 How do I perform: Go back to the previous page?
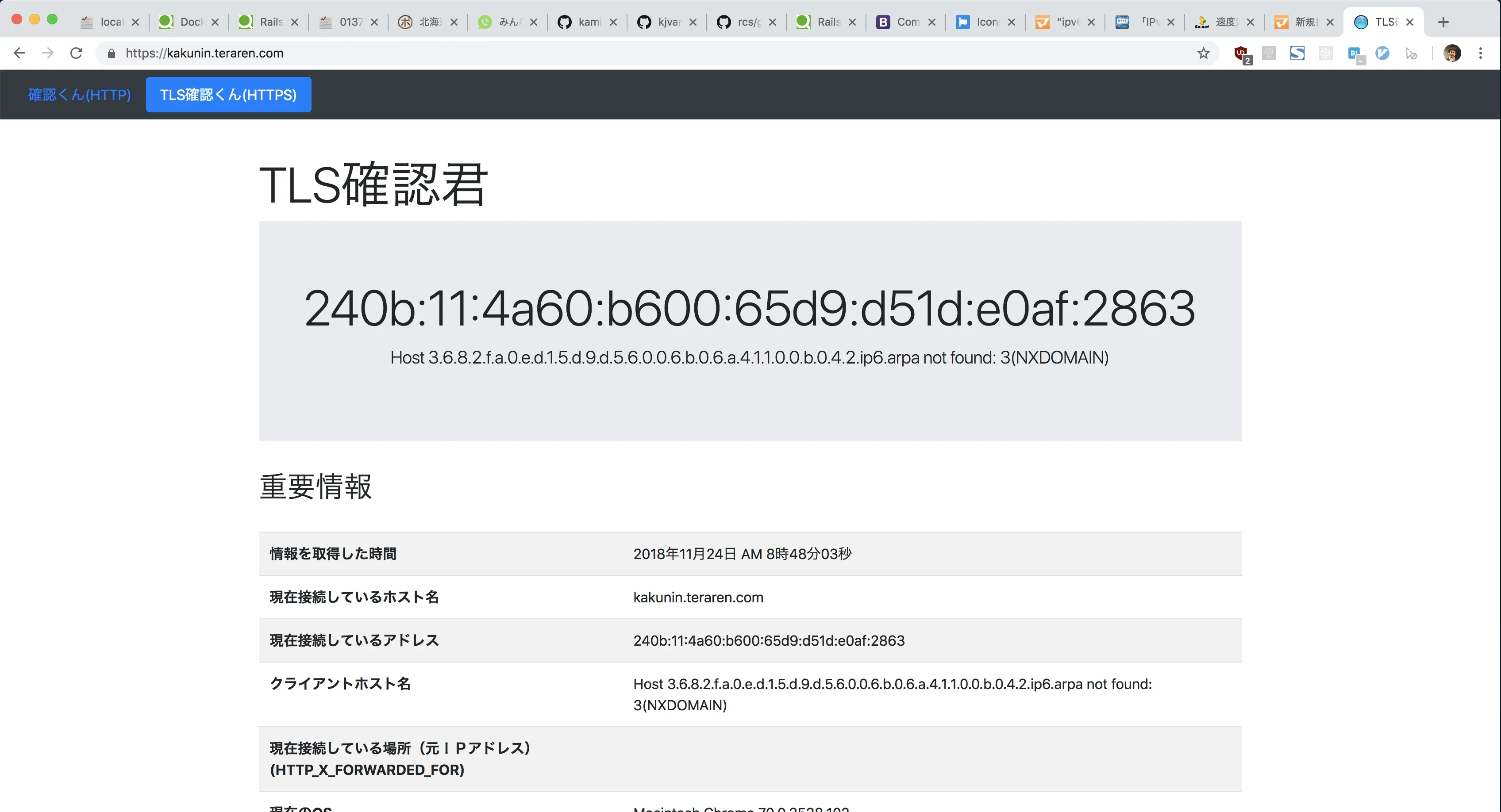coord(19,54)
